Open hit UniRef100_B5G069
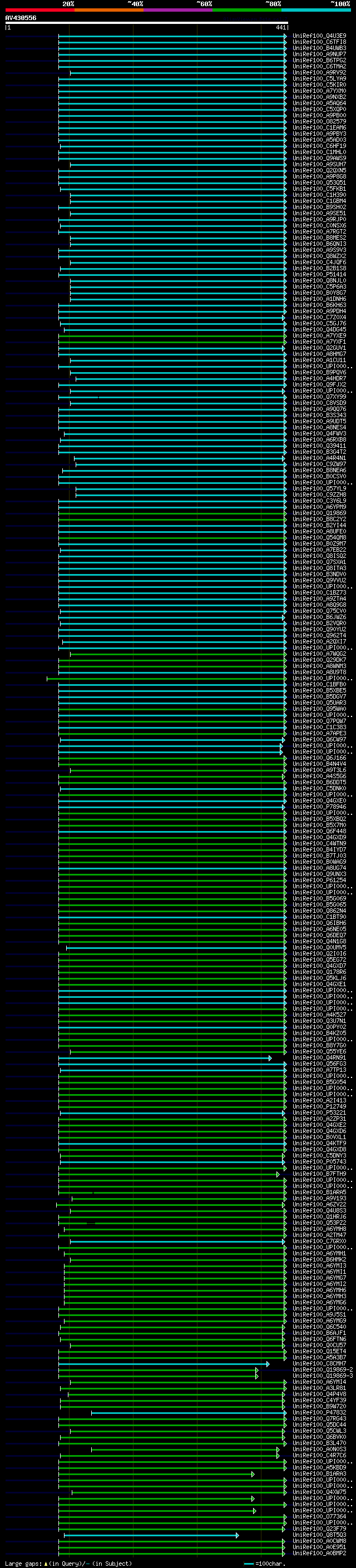 click(x=319, y=898)
